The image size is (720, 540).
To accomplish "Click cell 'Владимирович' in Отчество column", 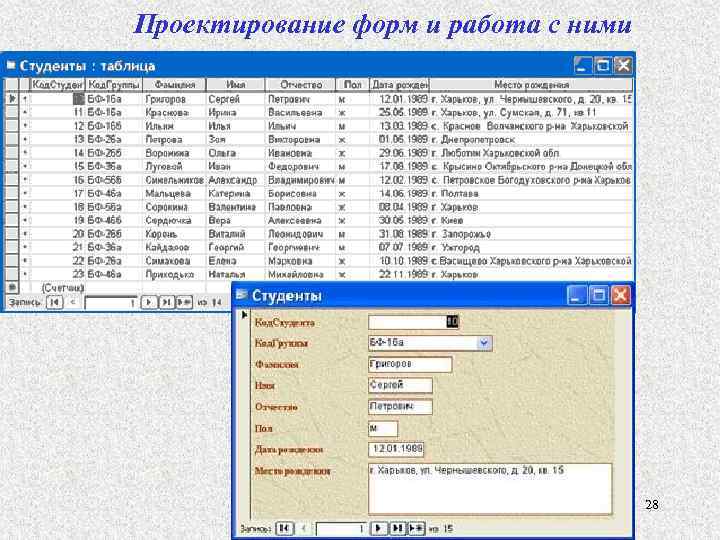I will [x=301, y=180].
